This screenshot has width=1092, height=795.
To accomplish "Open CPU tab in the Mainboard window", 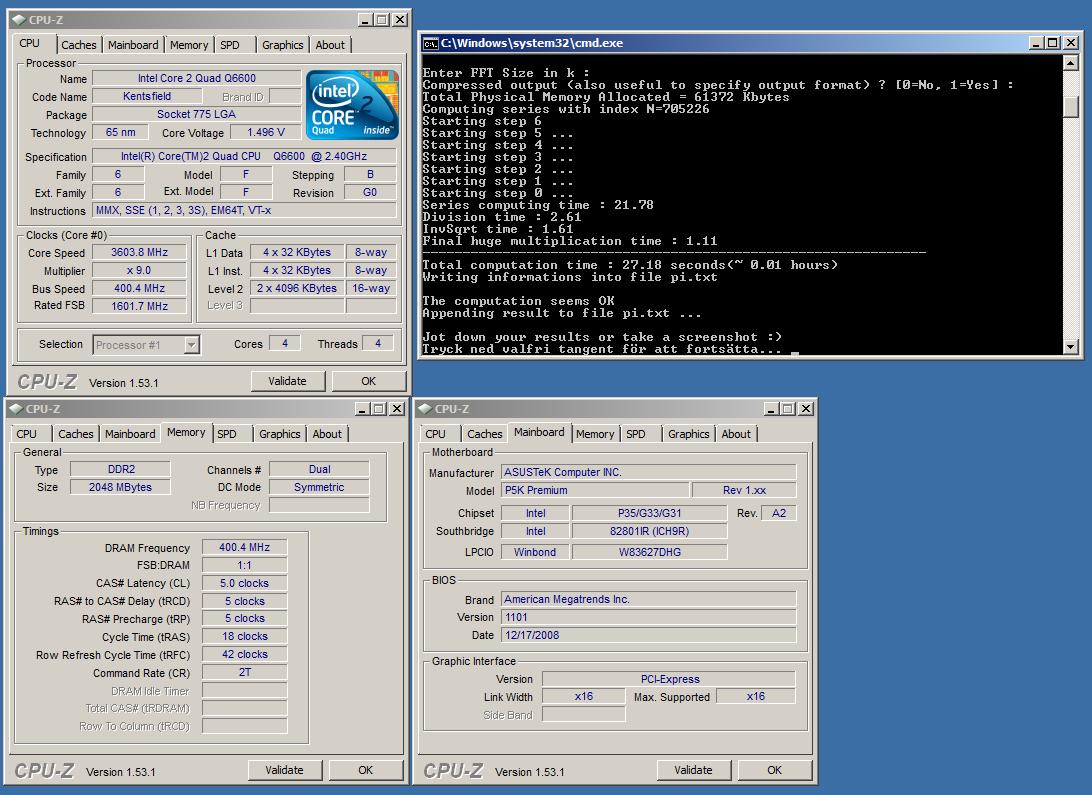I will (x=435, y=434).
